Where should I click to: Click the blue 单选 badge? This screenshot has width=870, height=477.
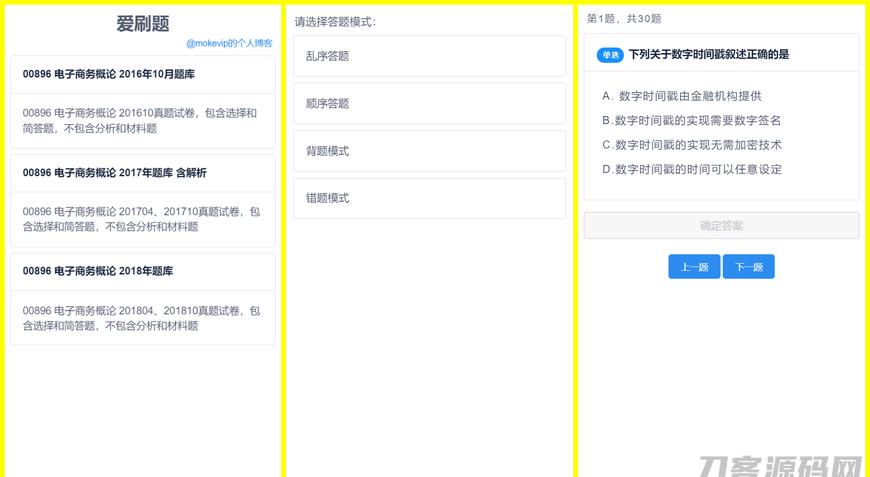click(x=610, y=55)
